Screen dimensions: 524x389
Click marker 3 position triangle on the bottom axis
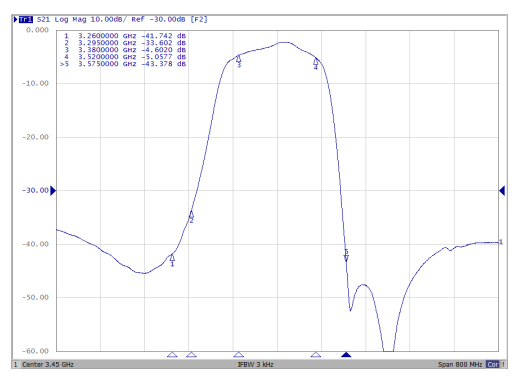[239, 355]
